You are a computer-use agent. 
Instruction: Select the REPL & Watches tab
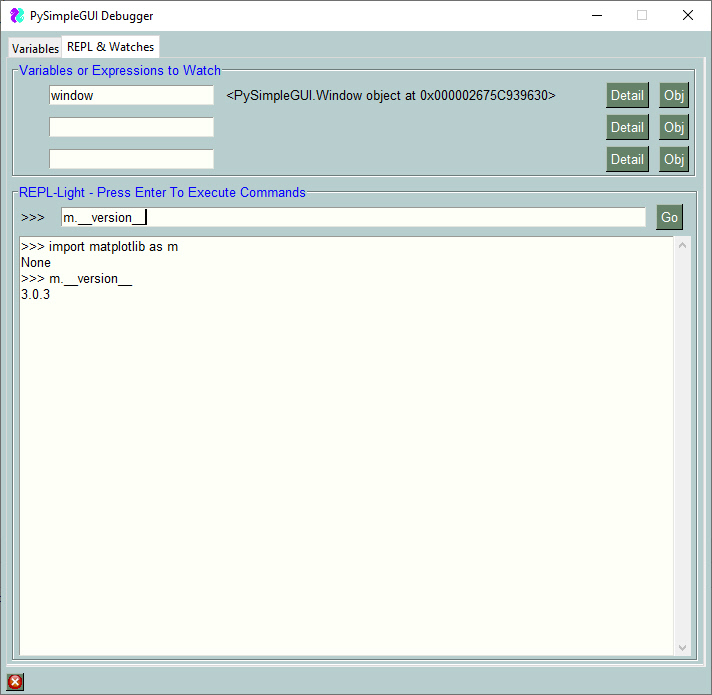[110, 47]
